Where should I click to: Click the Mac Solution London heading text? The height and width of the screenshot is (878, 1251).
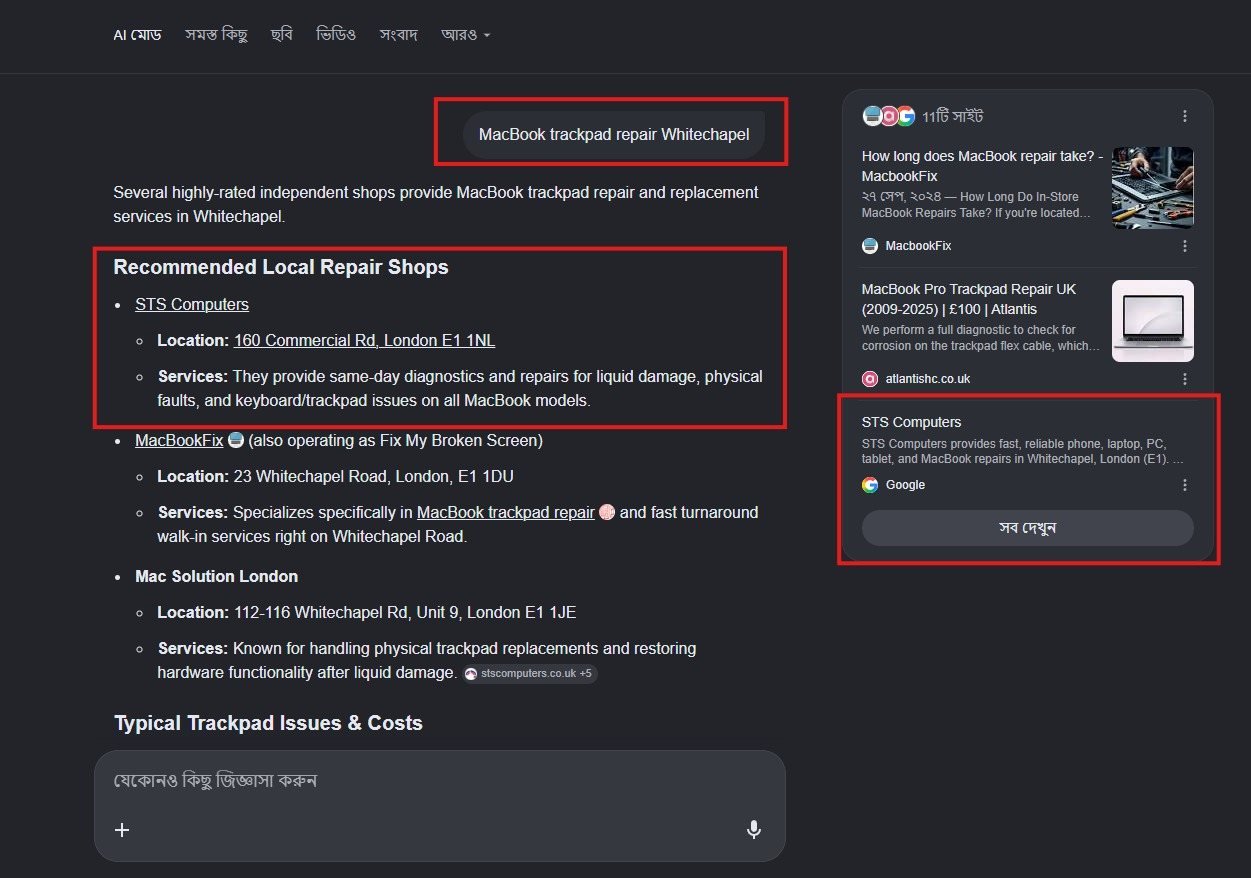216,576
